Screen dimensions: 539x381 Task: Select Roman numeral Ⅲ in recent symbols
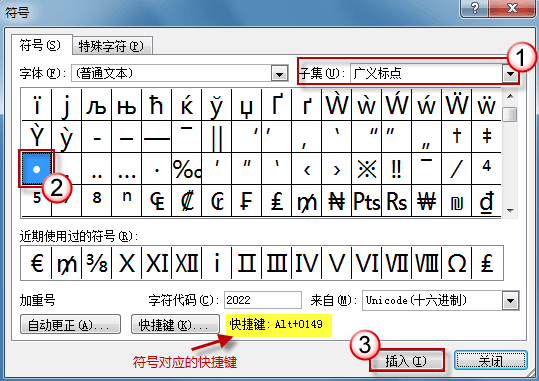[x=276, y=263]
